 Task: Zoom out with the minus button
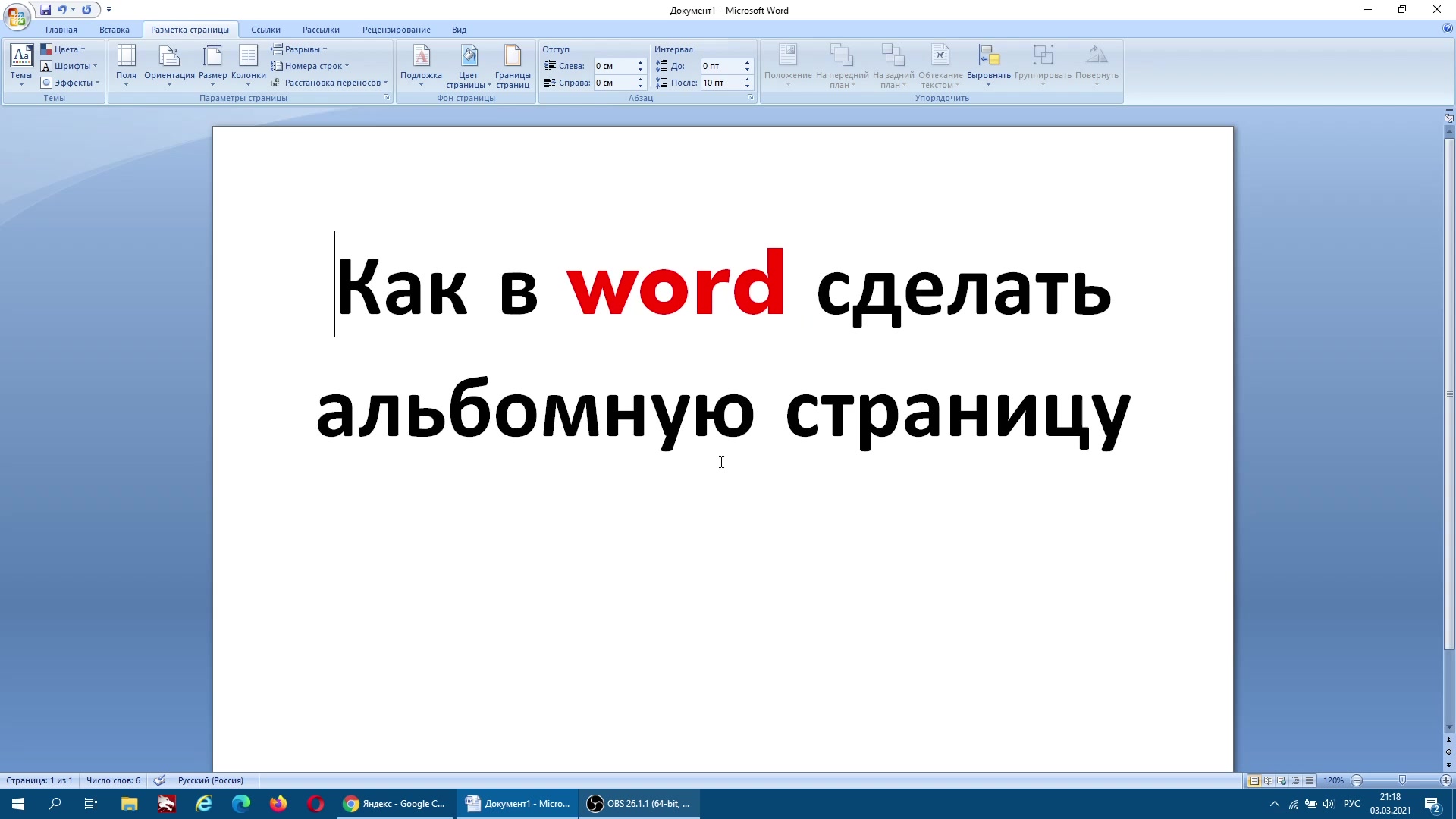tap(1357, 780)
